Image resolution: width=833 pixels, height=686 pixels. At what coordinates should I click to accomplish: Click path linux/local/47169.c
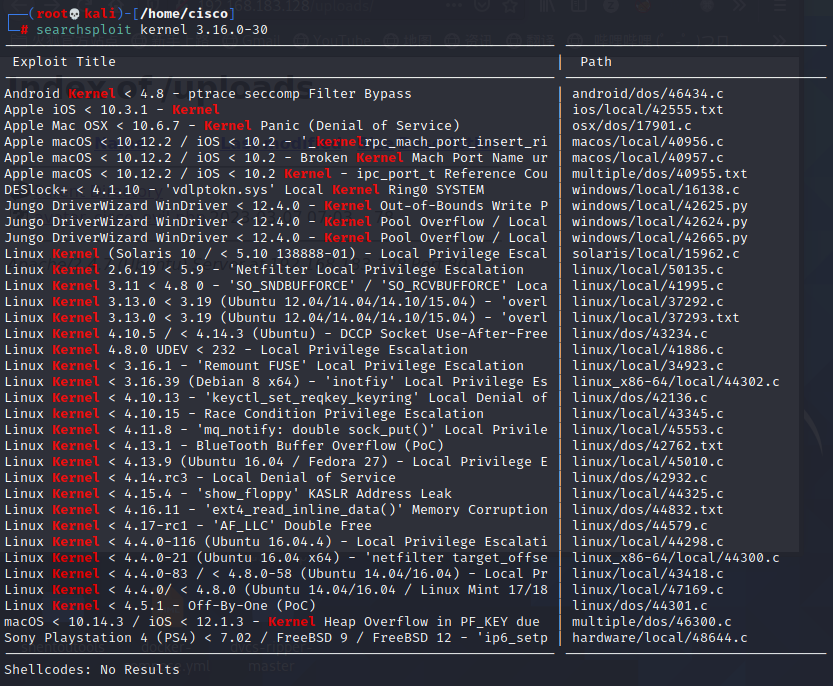pyautogui.click(x=648, y=590)
